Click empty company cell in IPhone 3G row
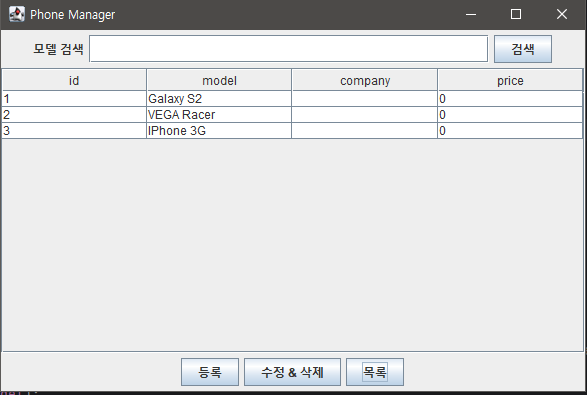Viewport: 587px width, 395px height. pyautogui.click(x=365, y=131)
